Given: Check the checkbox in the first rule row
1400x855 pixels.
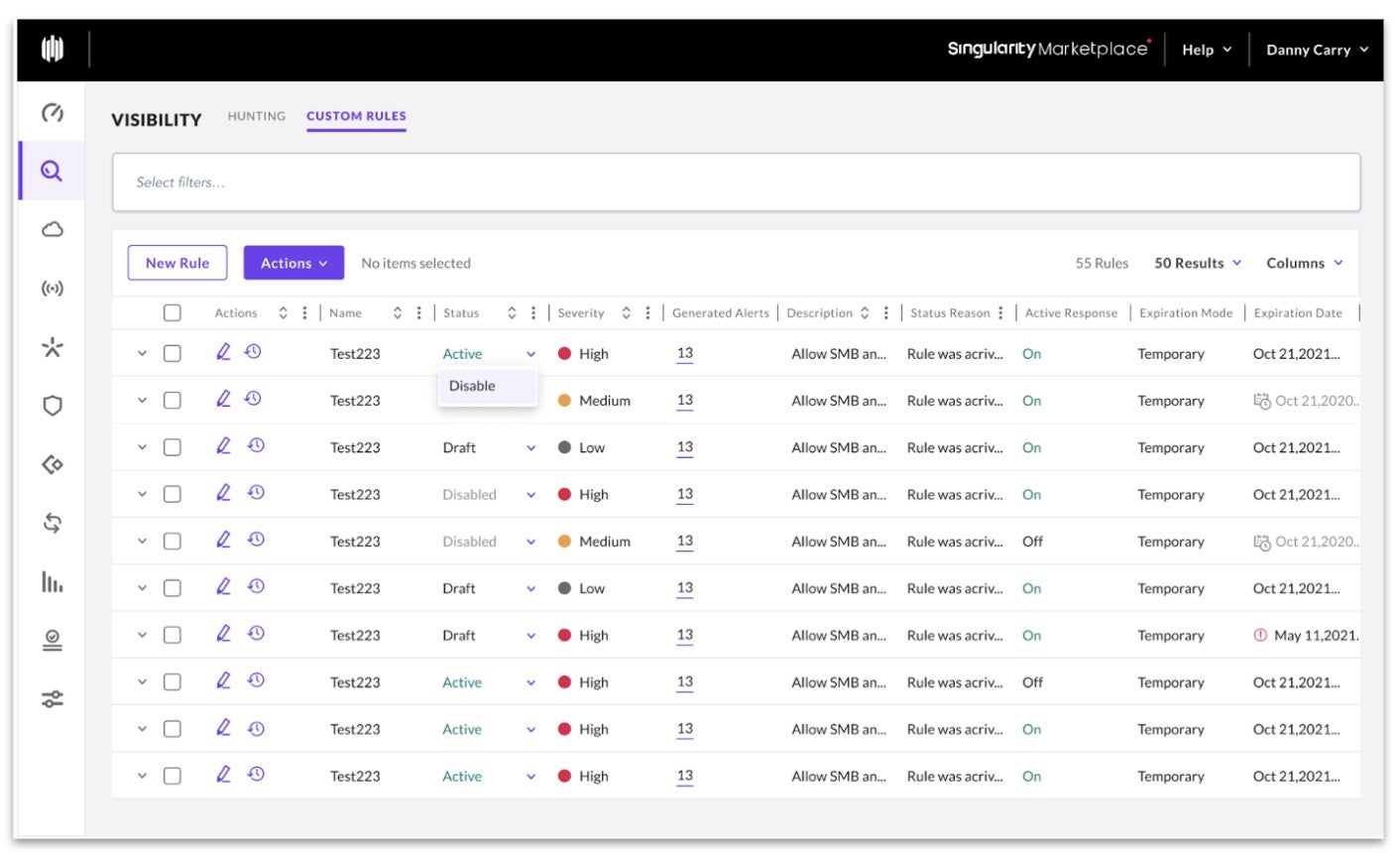Looking at the screenshot, I should pyautogui.click(x=173, y=354).
